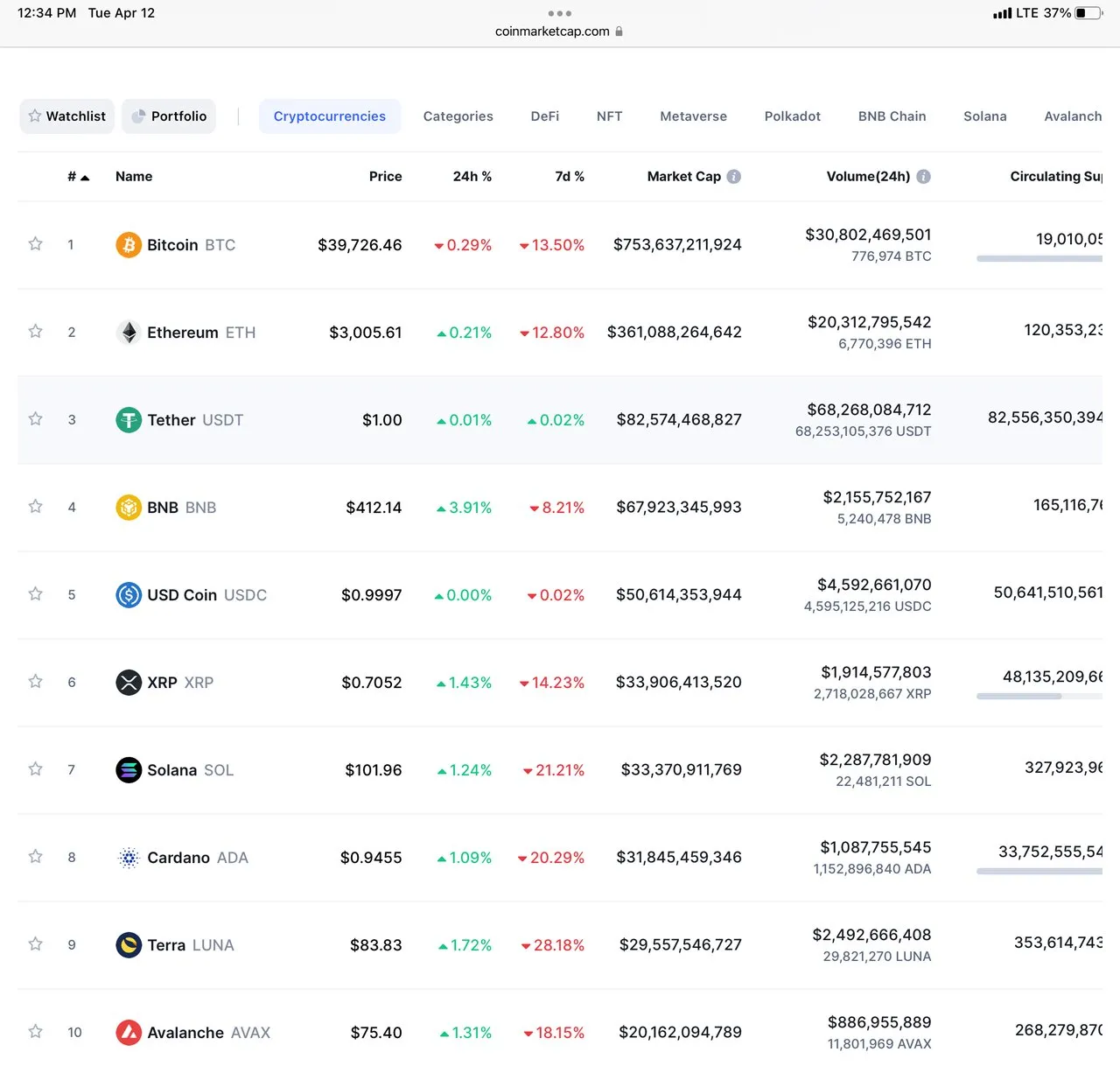Tap the three-dot multitasking icon at top

(x=559, y=13)
